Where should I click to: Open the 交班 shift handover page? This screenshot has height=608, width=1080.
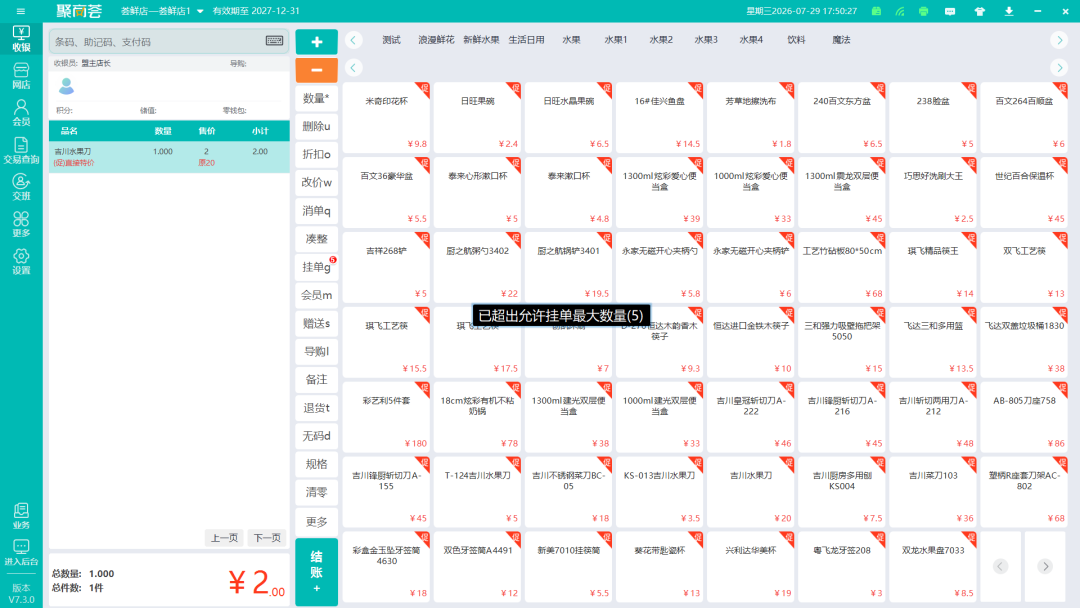[21, 187]
